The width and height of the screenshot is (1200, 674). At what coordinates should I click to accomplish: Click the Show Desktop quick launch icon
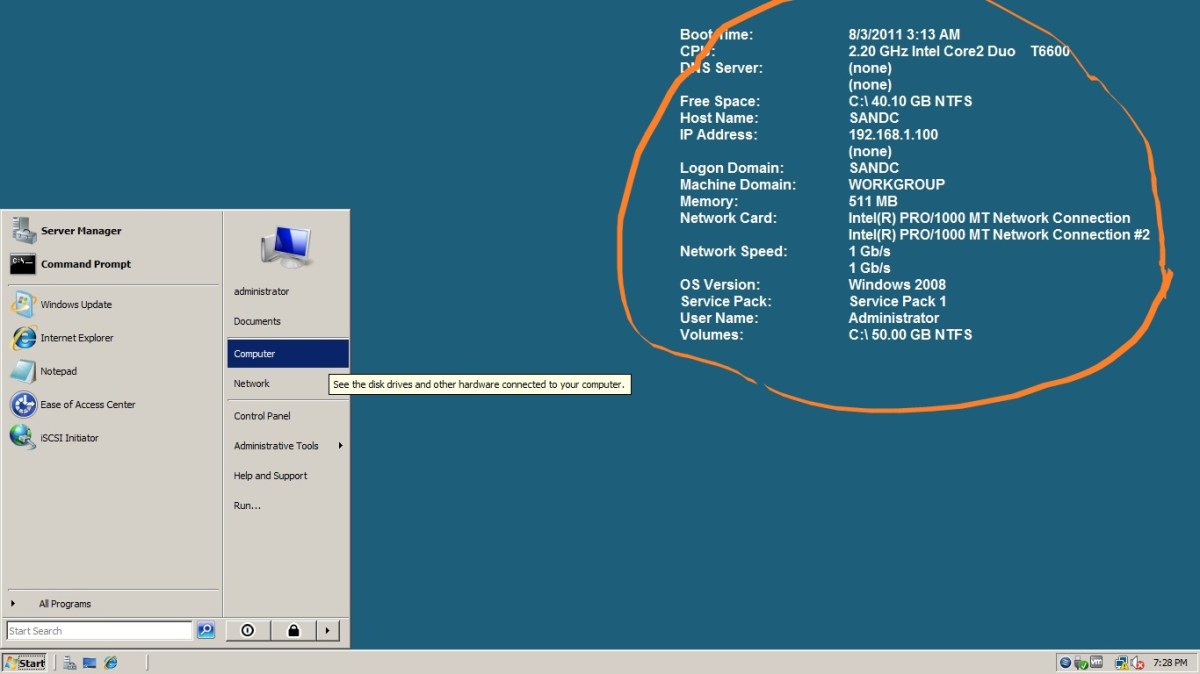coord(89,662)
